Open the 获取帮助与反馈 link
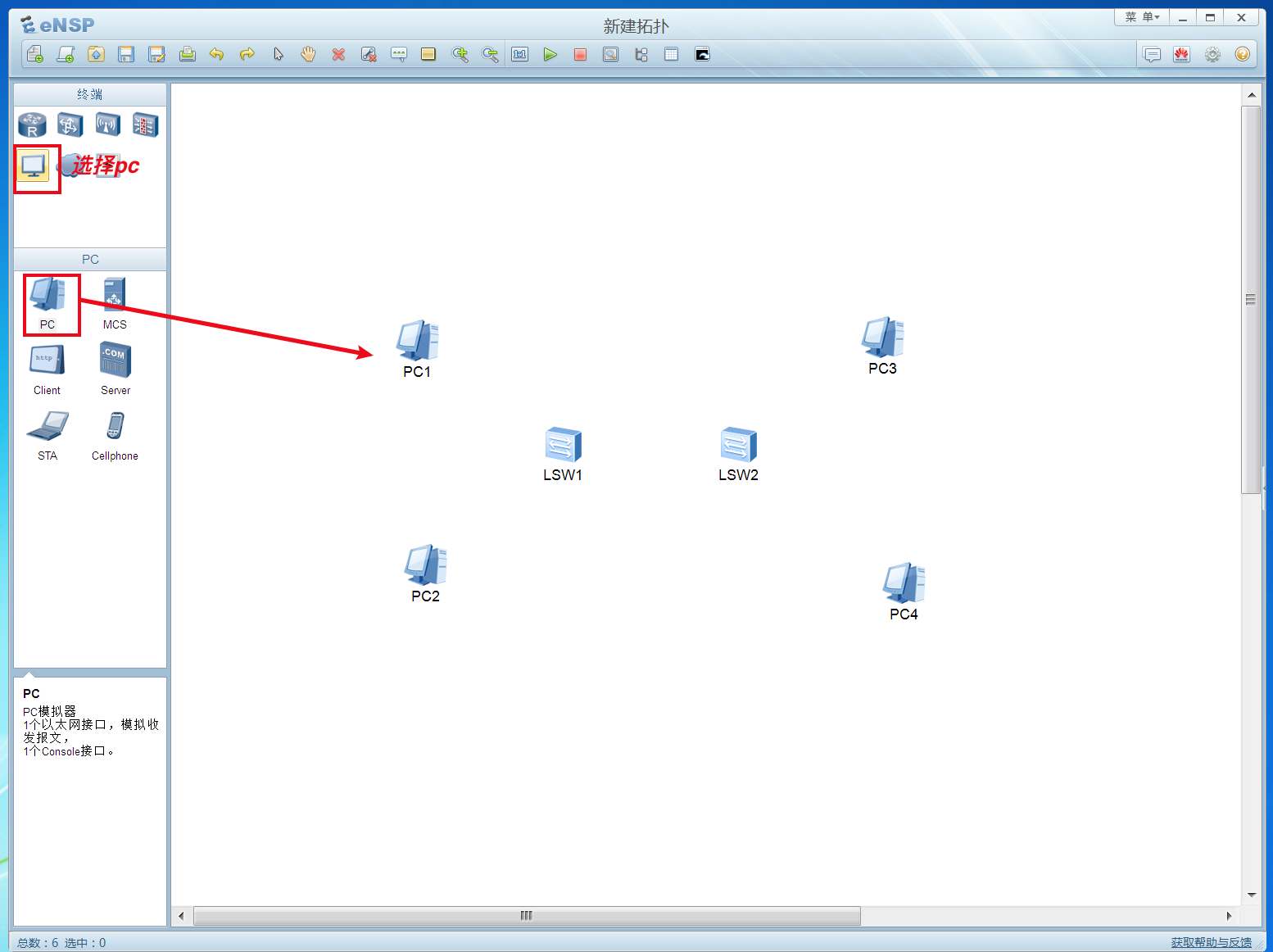1273x952 pixels. tap(1210, 942)
